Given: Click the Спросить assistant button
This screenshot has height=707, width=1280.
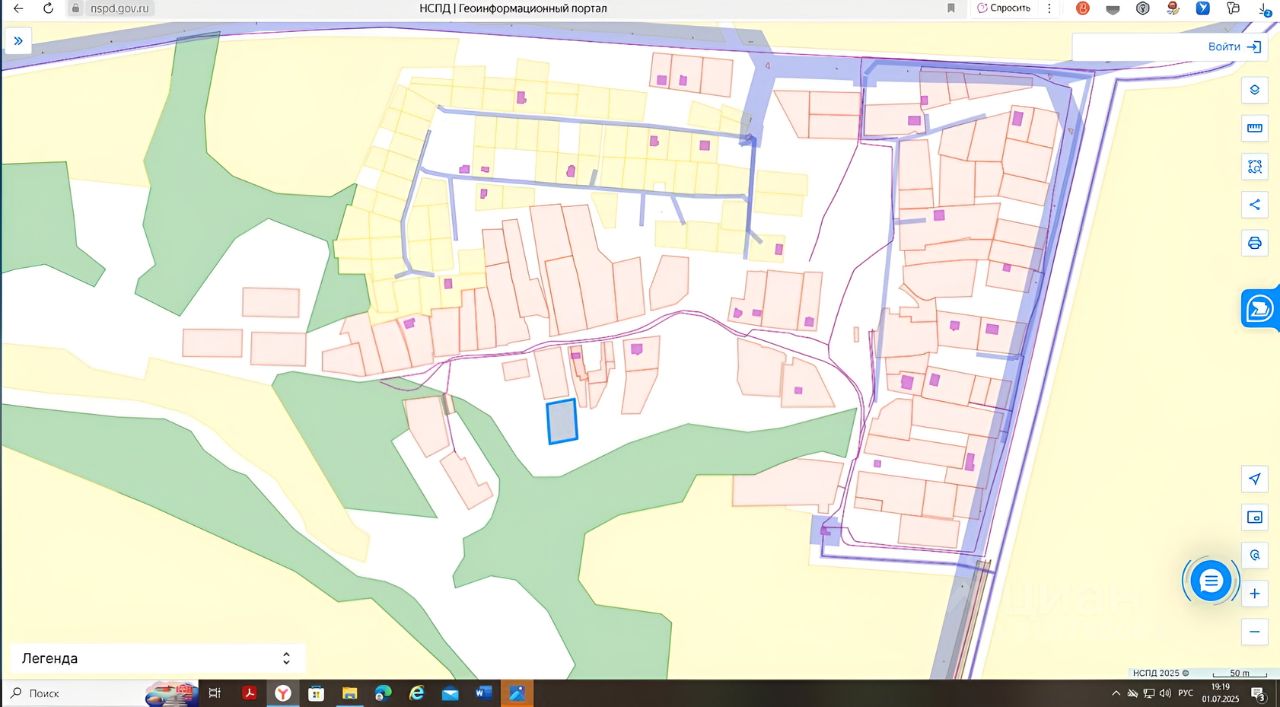Looking at the screenshot, I should [x=1003, y=8].
